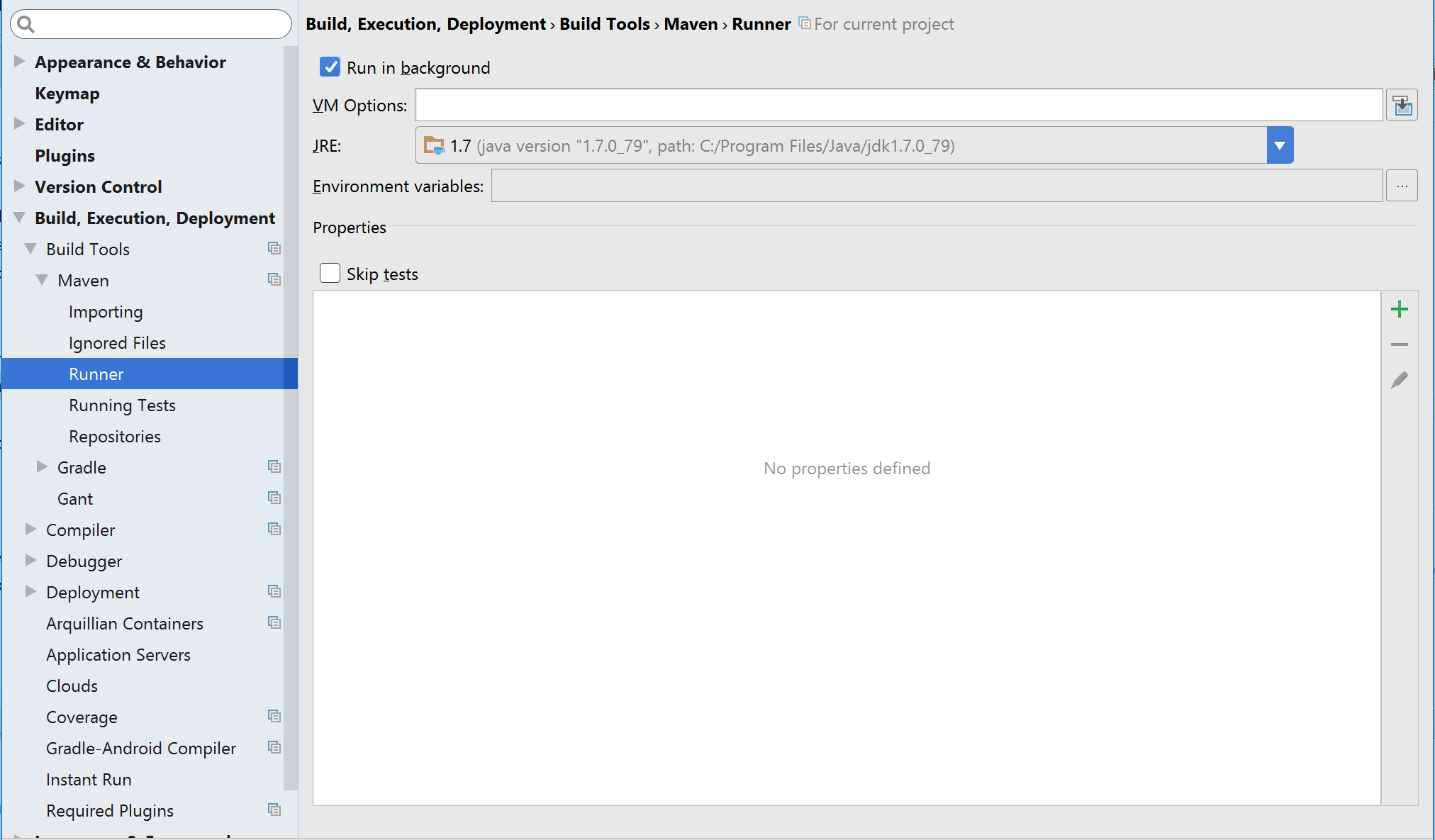Collapse the Build Tools node
This screenshot has height=840, width=1435.
(30, 249)
